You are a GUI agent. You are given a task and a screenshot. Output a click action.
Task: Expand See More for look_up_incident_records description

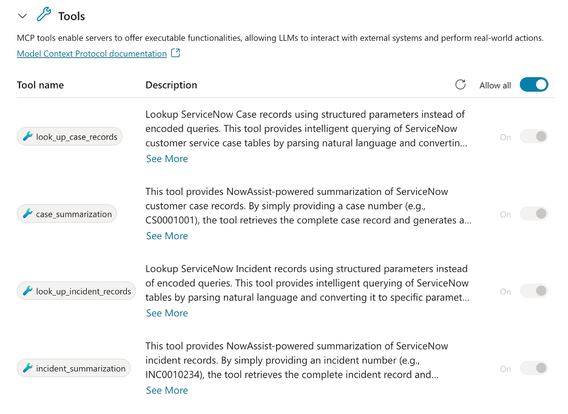pos(167,313)
